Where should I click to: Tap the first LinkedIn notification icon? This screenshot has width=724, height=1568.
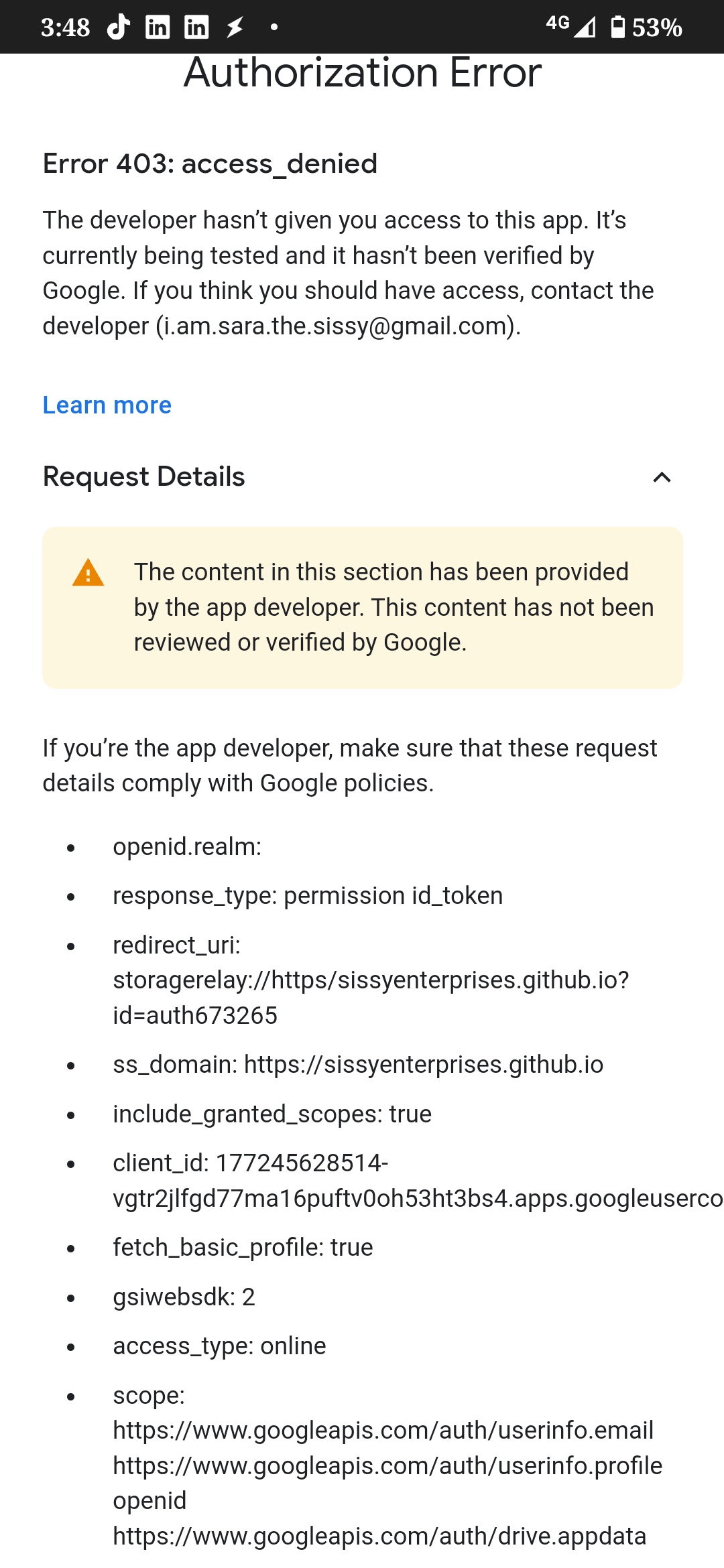(157, 27)
